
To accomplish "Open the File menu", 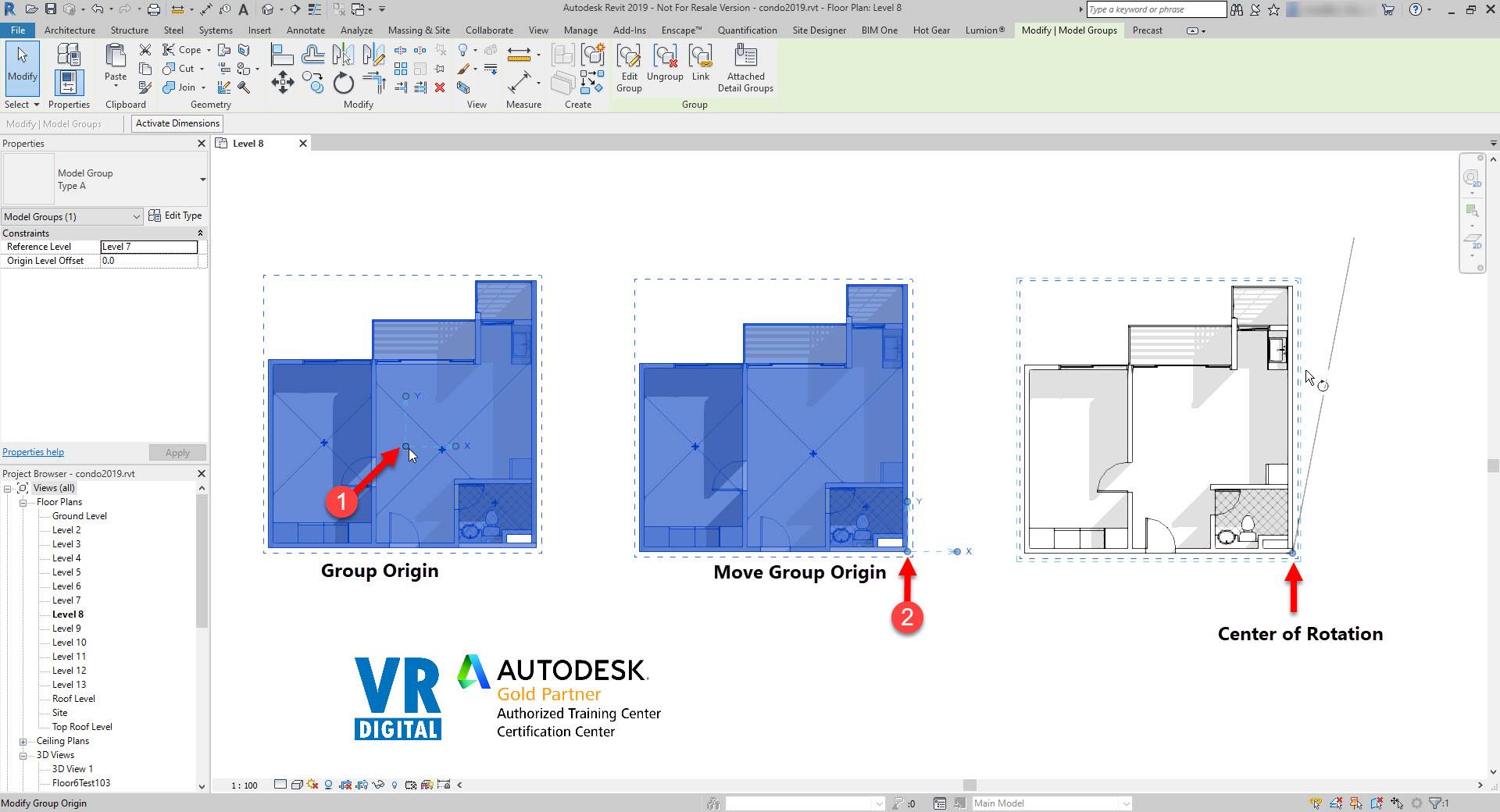I will (17, 30).
